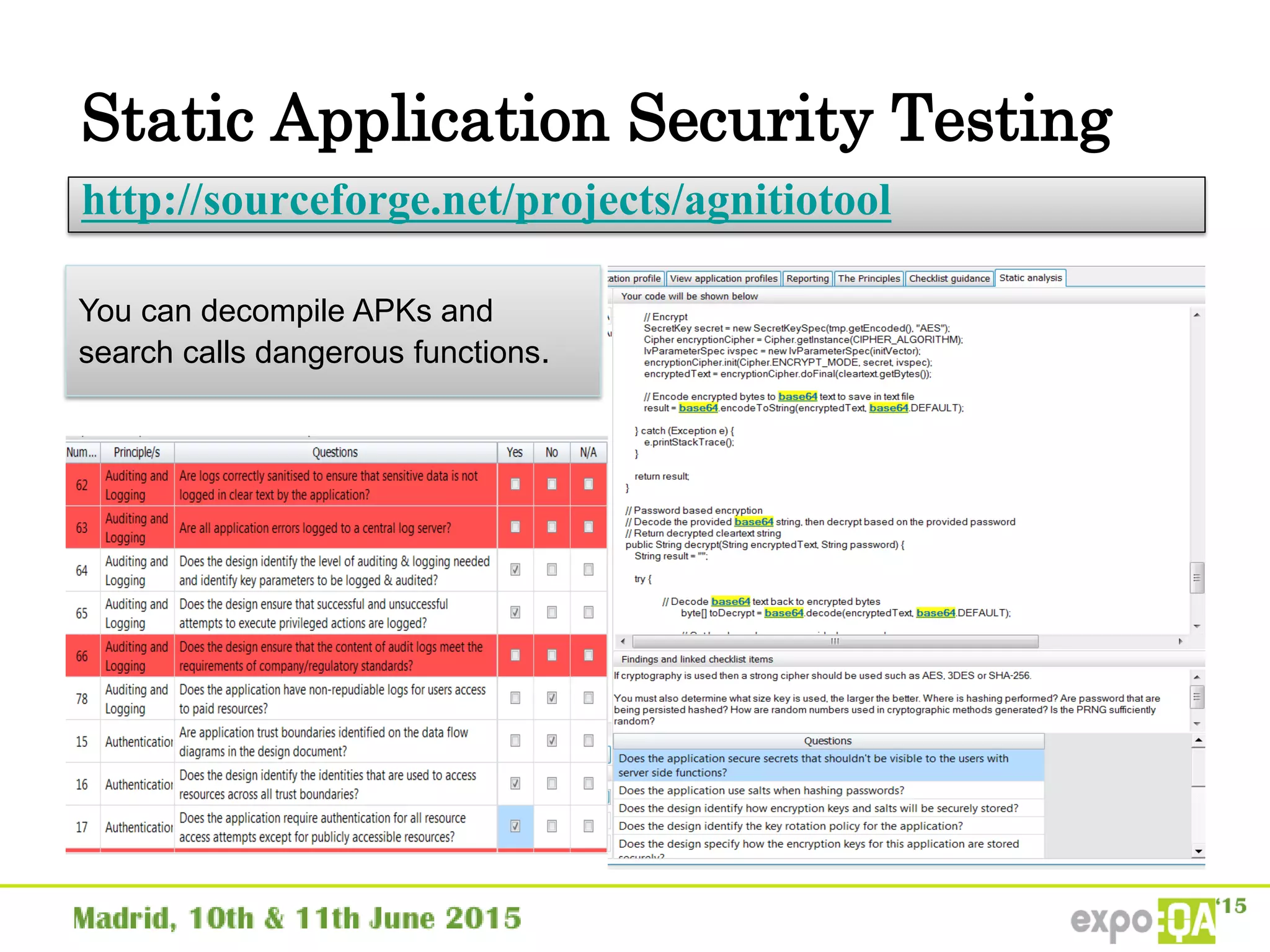Uncheck the Yes box for question 64
Image resolution: width=1270 pixels, height=952 pixels.
pyautogui.click(x=515, y=570)
